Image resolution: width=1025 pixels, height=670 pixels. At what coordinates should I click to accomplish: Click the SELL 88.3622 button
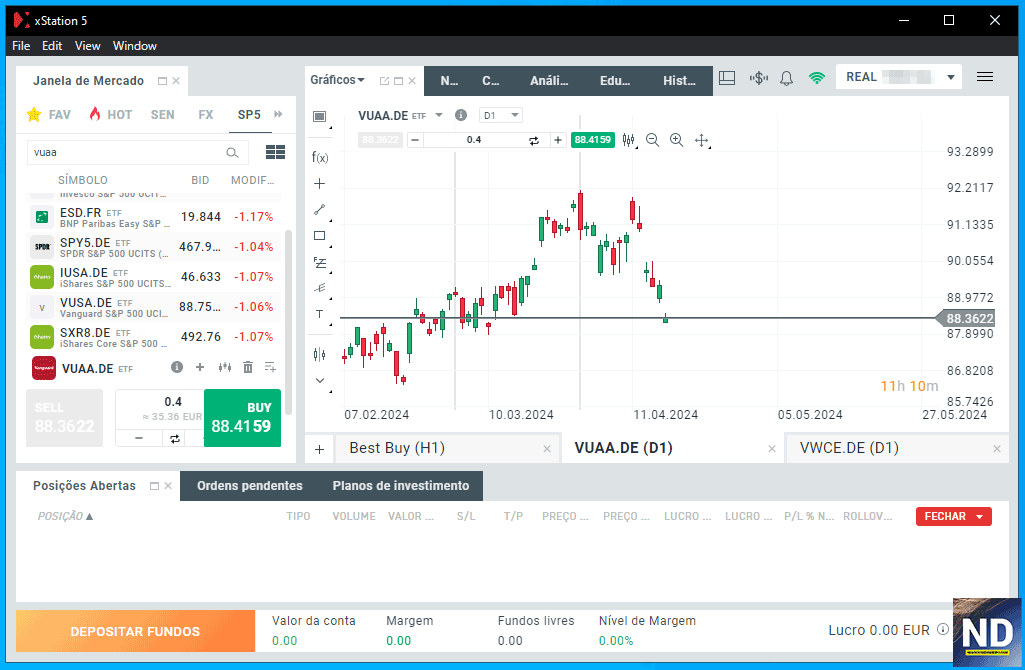pos(64,418)
